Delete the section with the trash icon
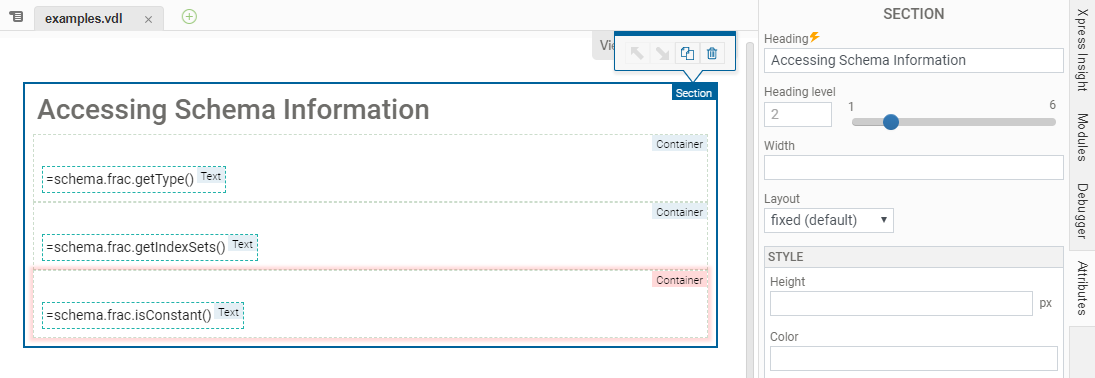Screen dimensions: 1095x378 pyautogui.click(x=712, y=53)
